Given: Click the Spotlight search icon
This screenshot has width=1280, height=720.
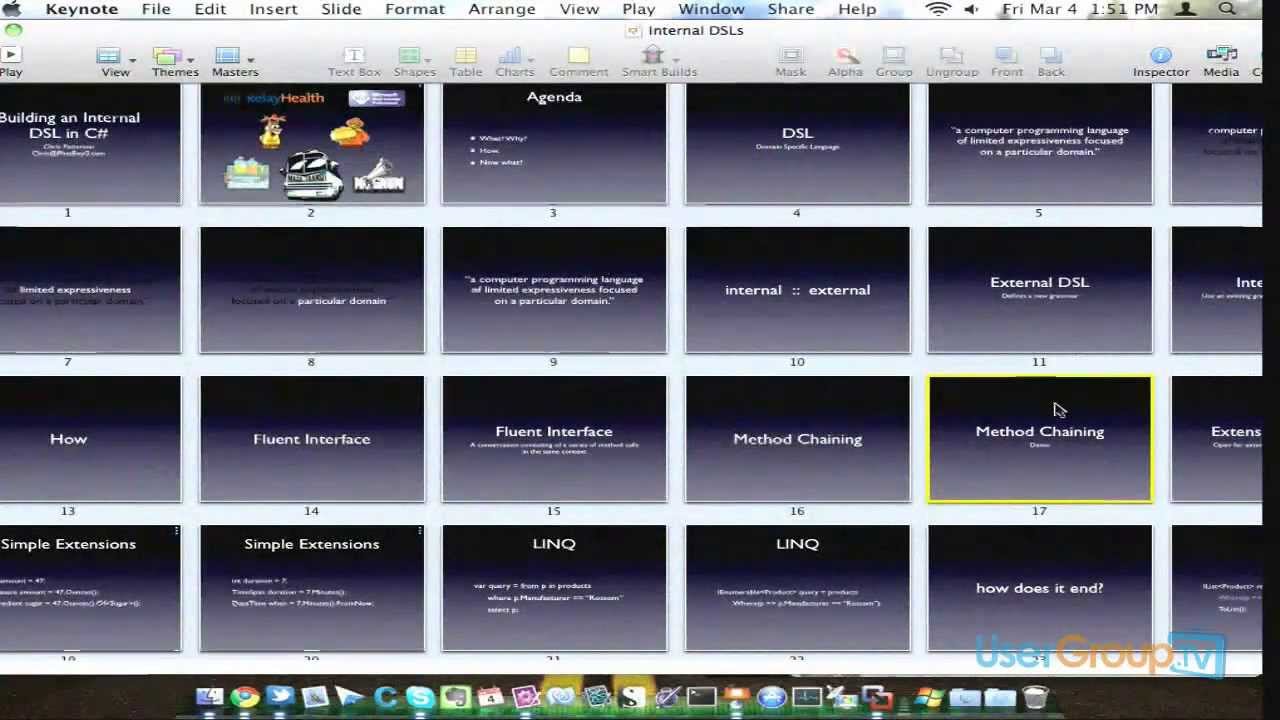Looking at the screenshot, I should [1226, 9].
